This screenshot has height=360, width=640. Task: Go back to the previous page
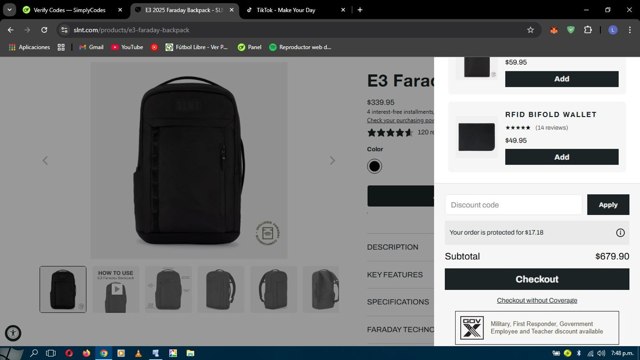point(11,30)
